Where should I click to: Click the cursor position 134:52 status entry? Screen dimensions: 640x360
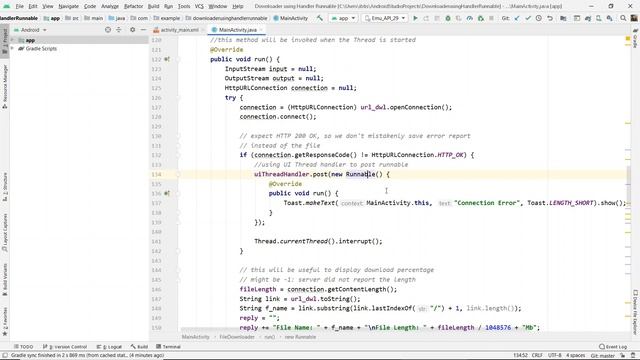coord(520,356)
